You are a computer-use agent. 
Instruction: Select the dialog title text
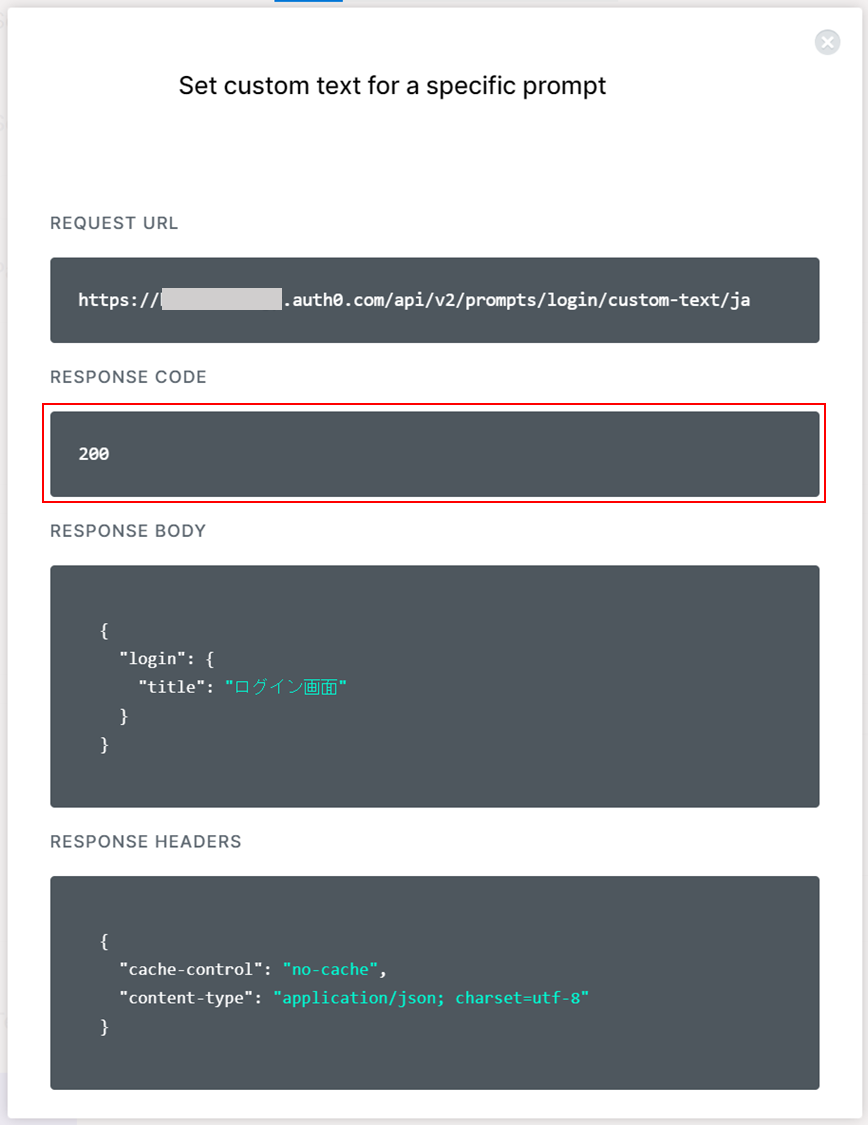pos(390,85)
